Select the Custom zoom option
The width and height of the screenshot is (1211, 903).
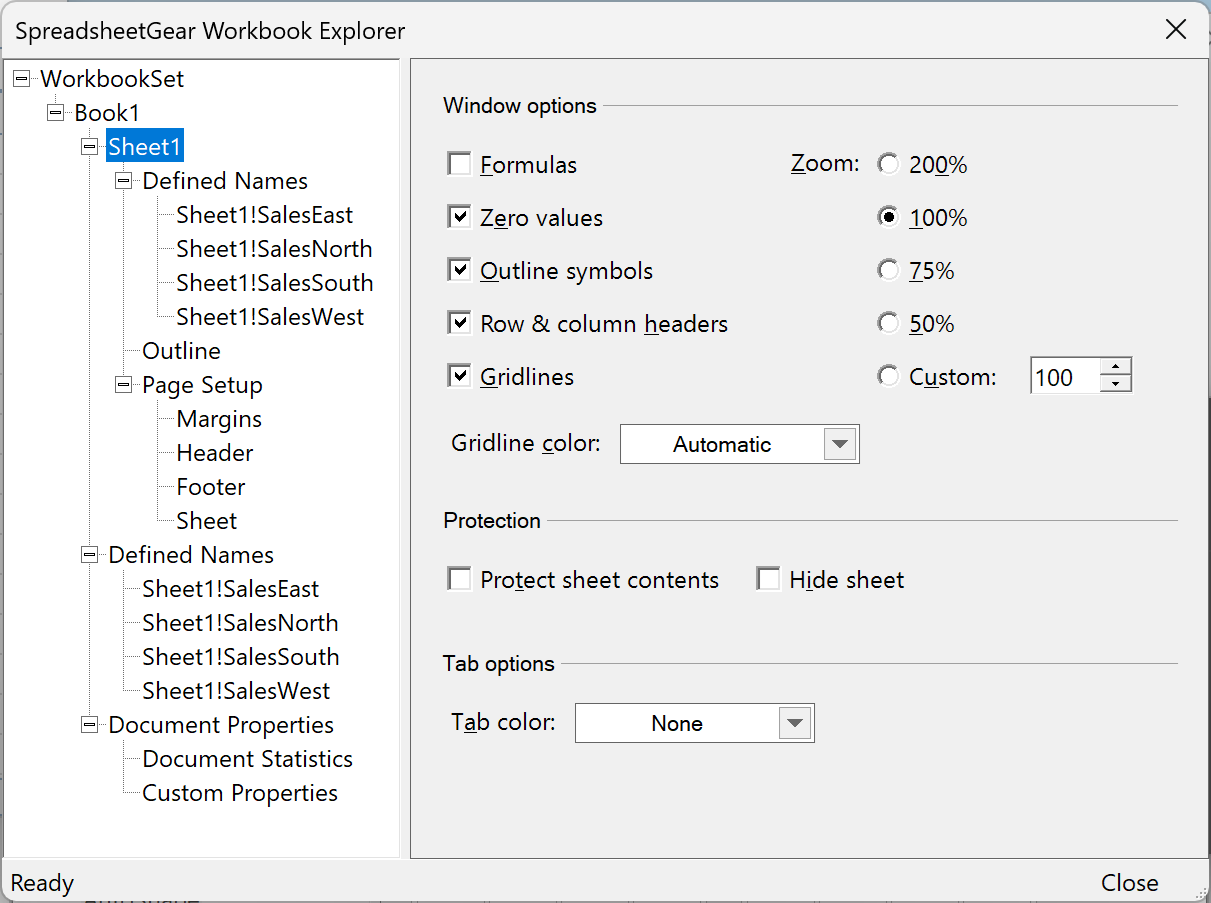coord(888,375)
